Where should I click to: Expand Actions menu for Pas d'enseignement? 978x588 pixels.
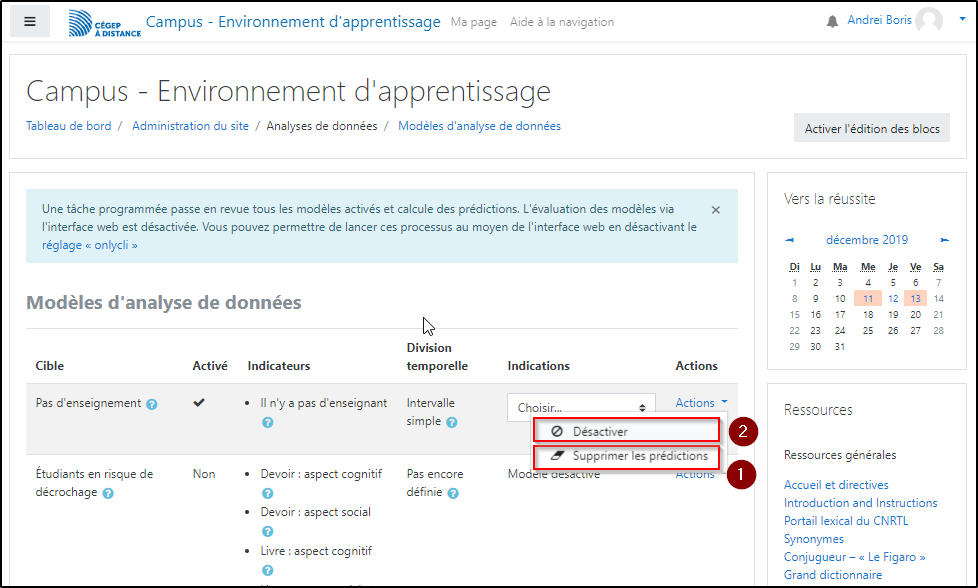tap(701, 403)
